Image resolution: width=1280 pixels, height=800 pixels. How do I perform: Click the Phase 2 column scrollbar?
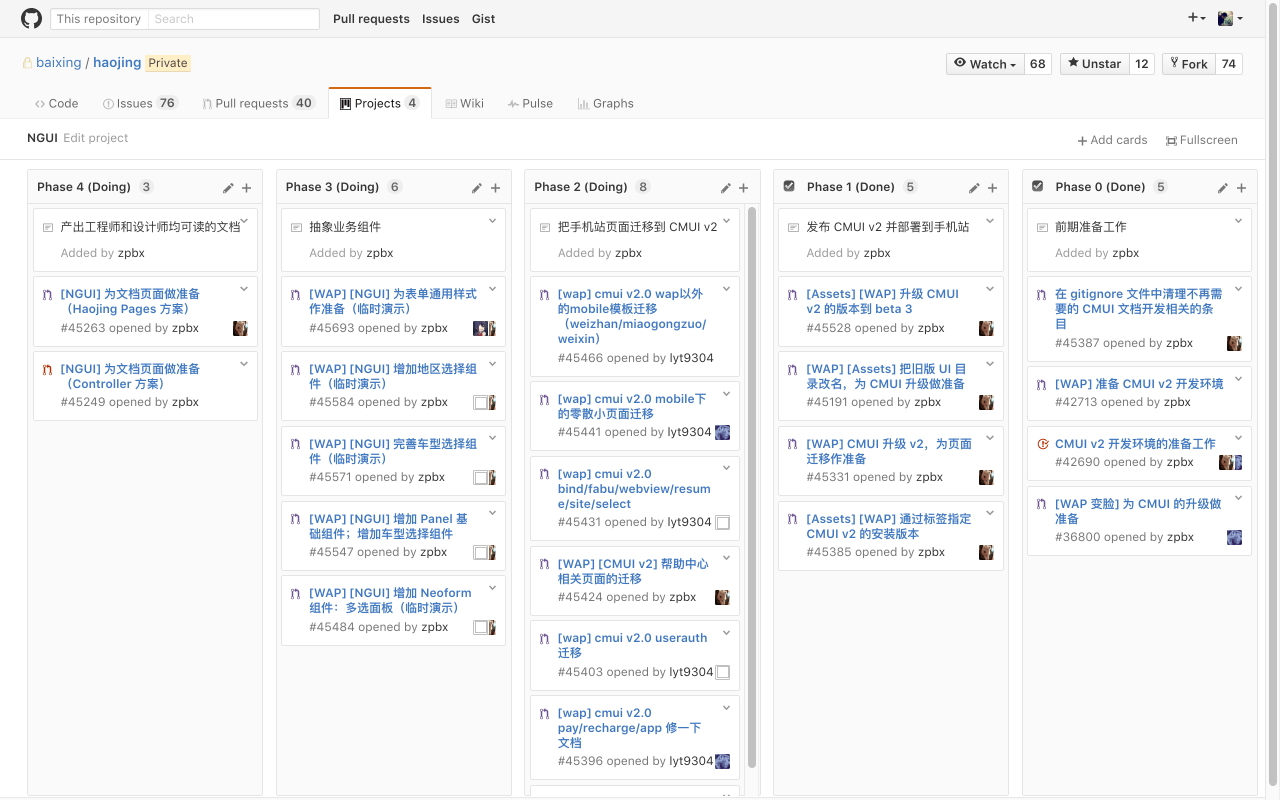752,487
